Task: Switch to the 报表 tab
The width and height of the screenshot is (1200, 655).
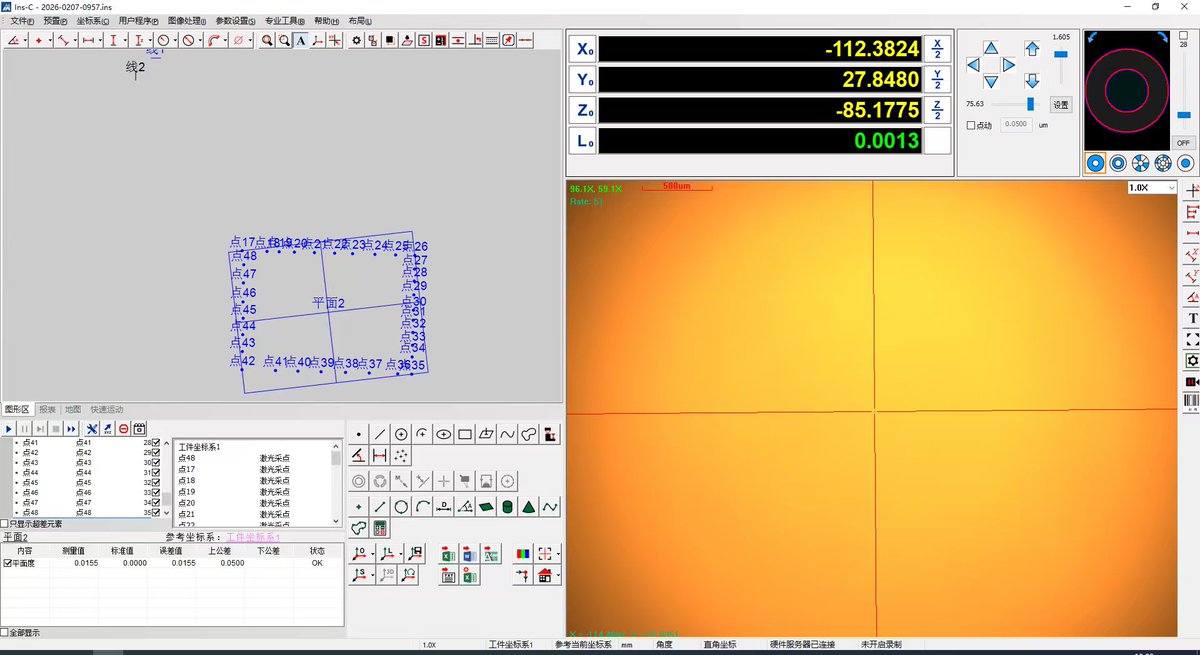Action: [x=48, y=409]
